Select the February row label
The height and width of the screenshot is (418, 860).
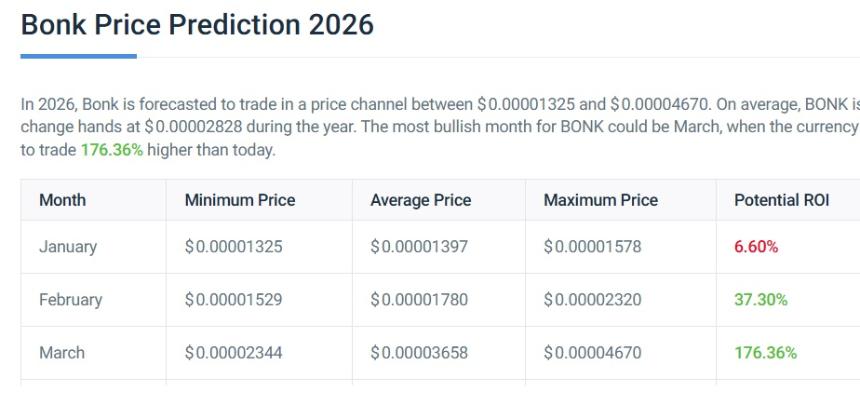70,300
